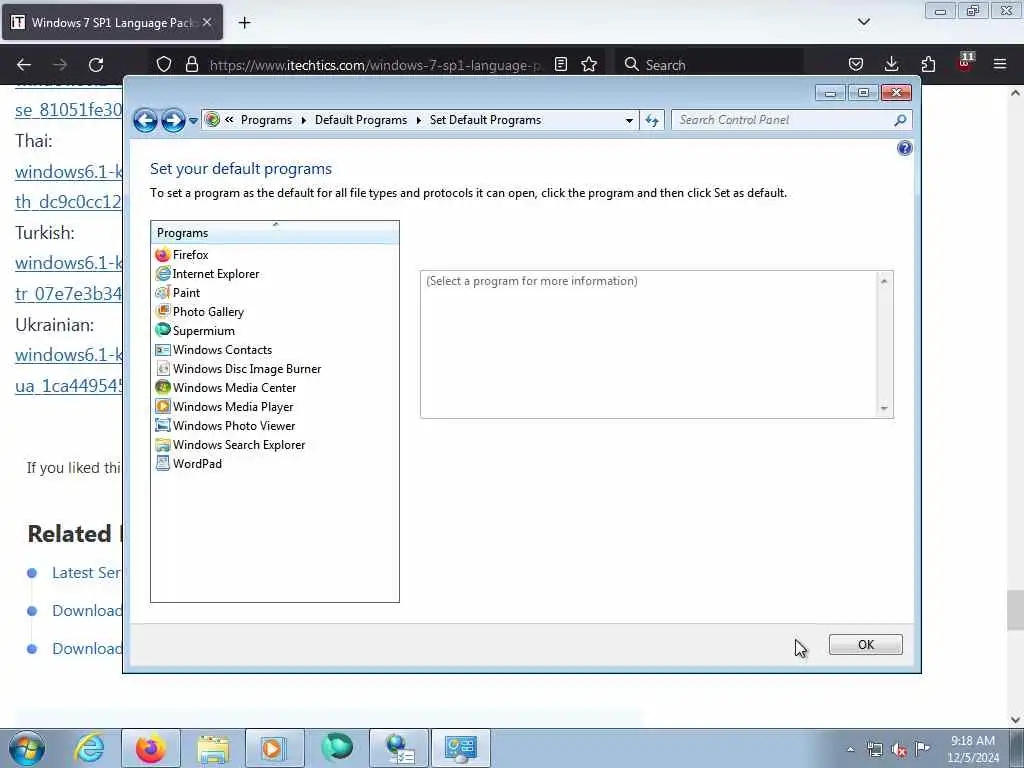Open Firefox extensions puzzle icon
The height and width of the screenshot is (768, 1024).
[928, 64]
